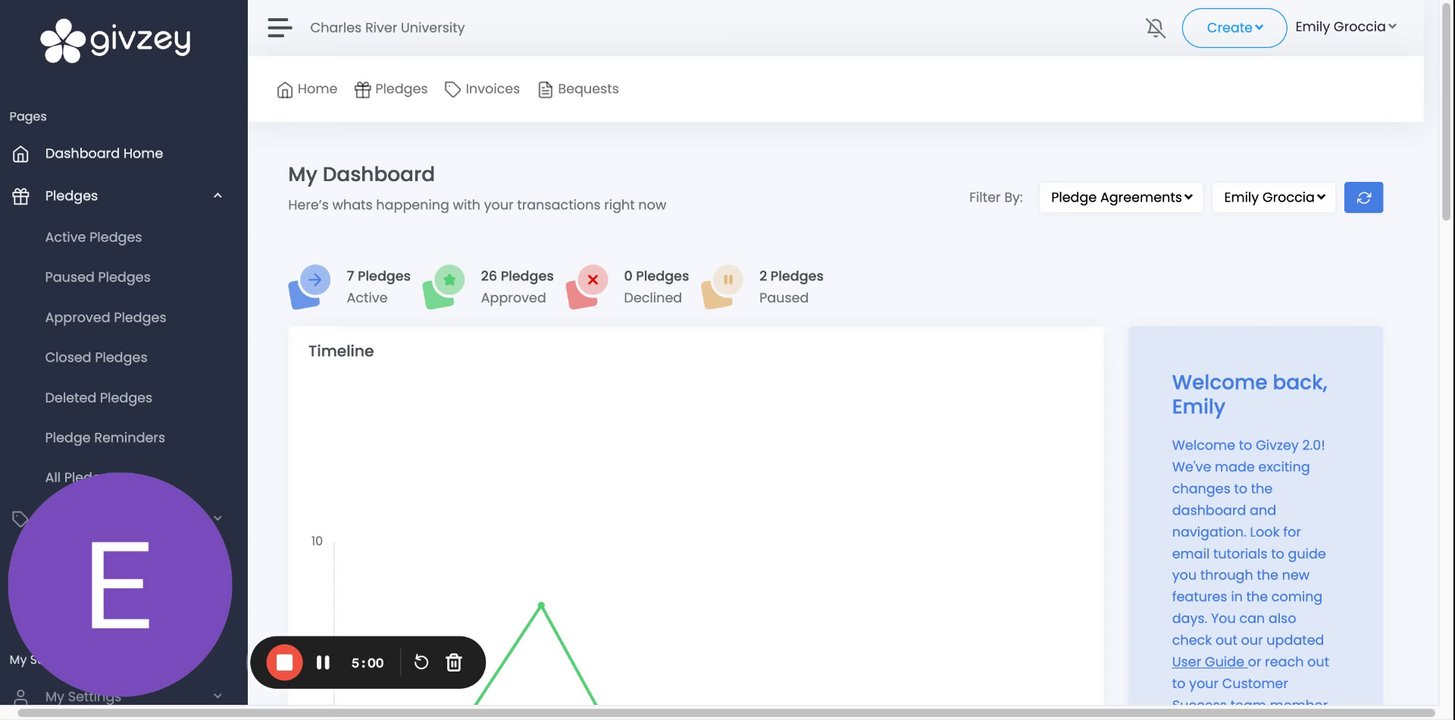
Task: Go to Approved Pledges in sidebar
Action: (105, 317)
